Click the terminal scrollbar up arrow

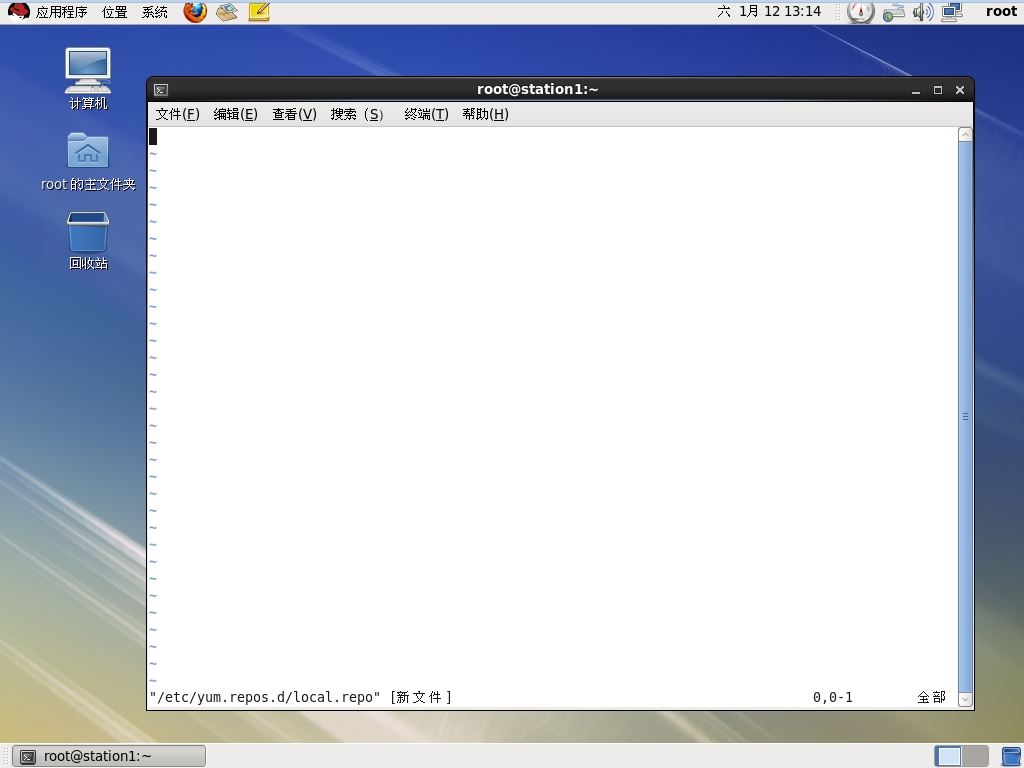tap(965, 135)
